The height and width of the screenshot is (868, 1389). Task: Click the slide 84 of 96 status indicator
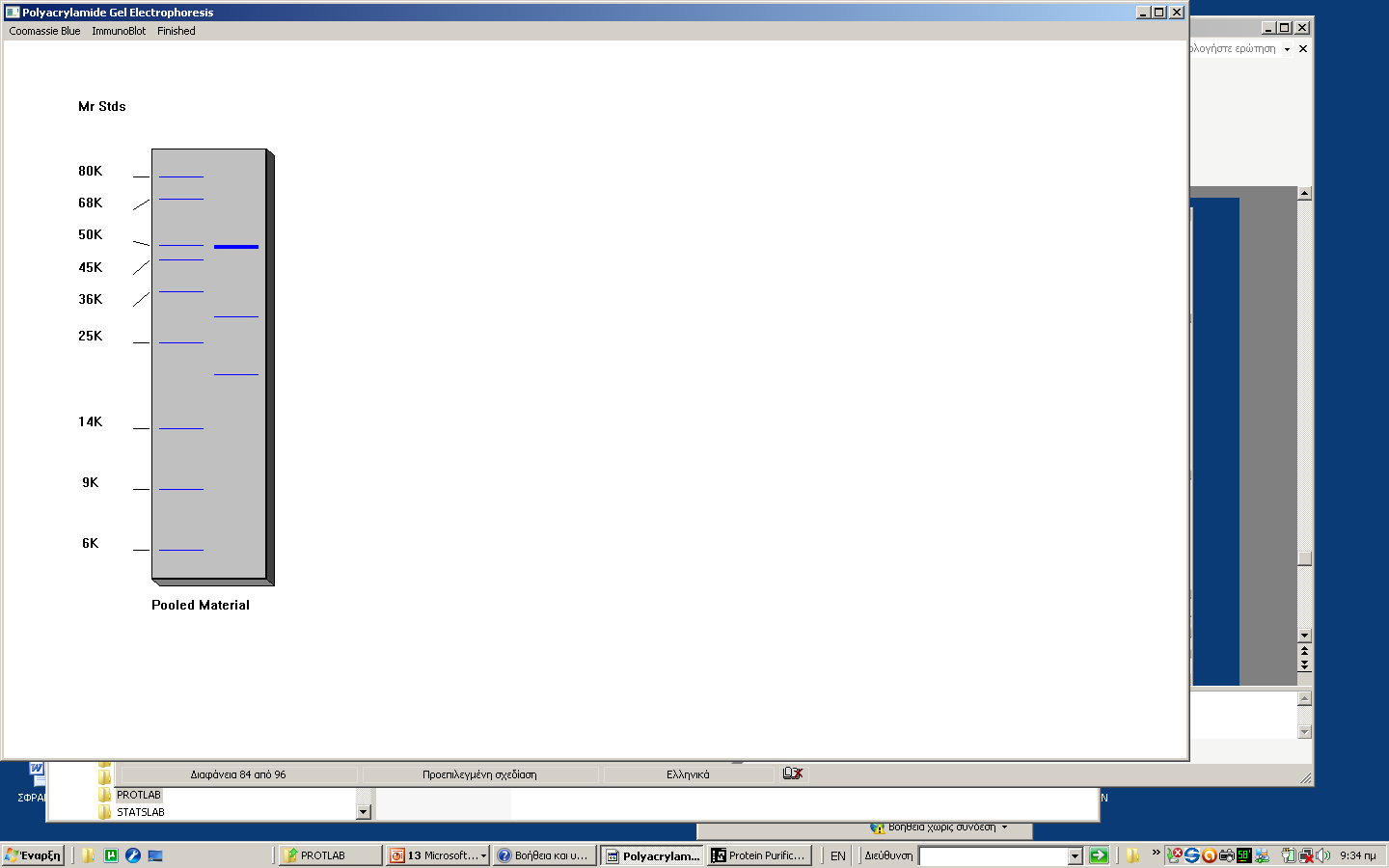pos(238,774)
